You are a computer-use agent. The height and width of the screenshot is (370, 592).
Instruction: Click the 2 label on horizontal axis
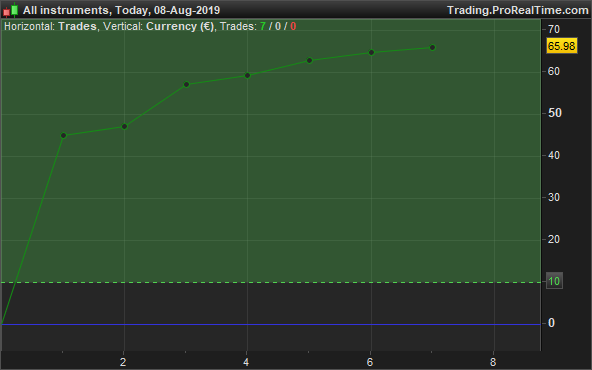point(123,362)
